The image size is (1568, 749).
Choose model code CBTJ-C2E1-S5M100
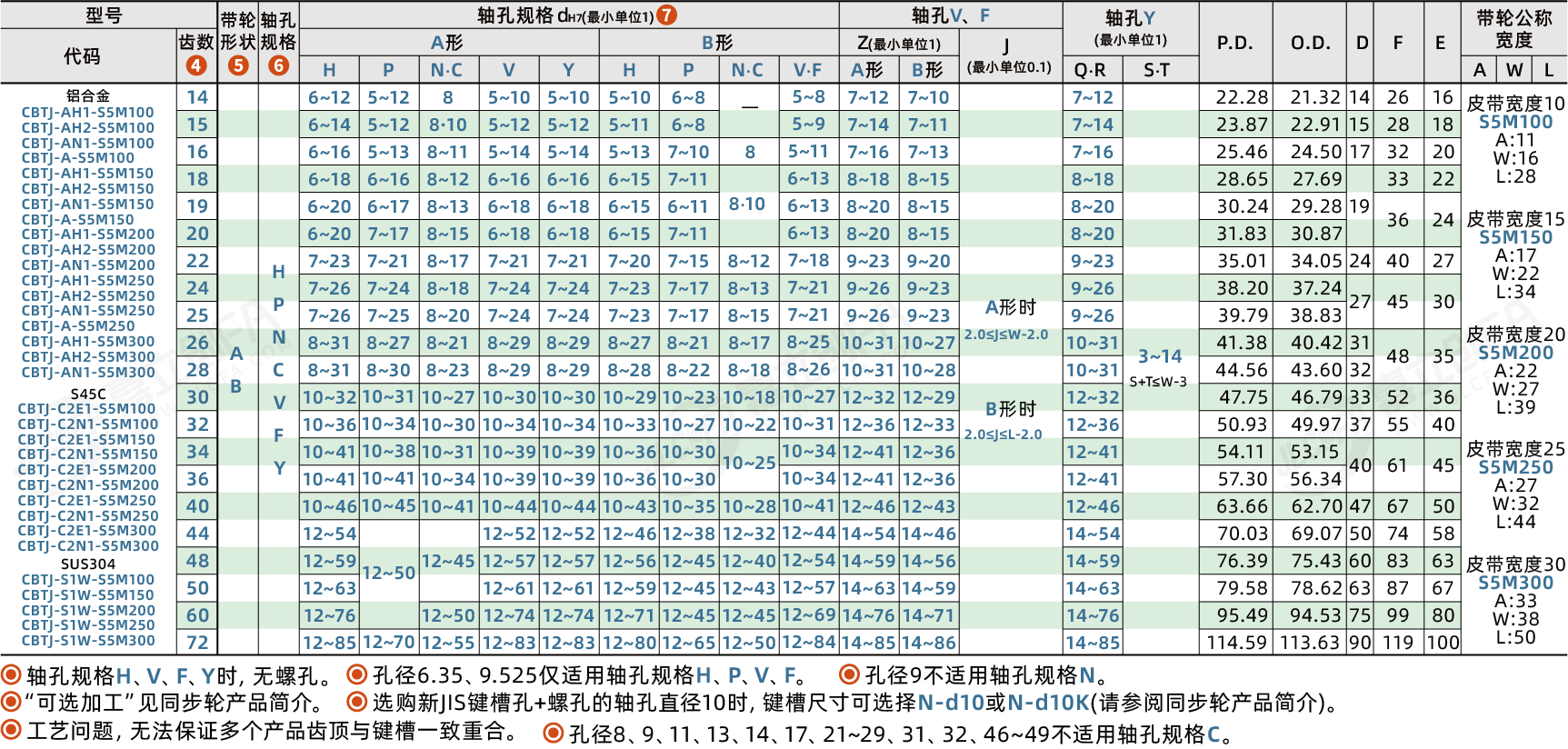coord(88,409)
